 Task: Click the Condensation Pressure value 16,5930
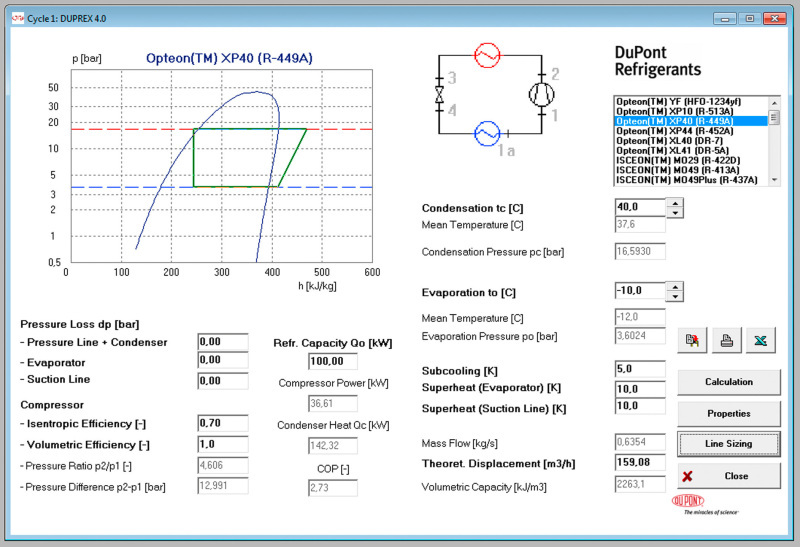(640, 251)
